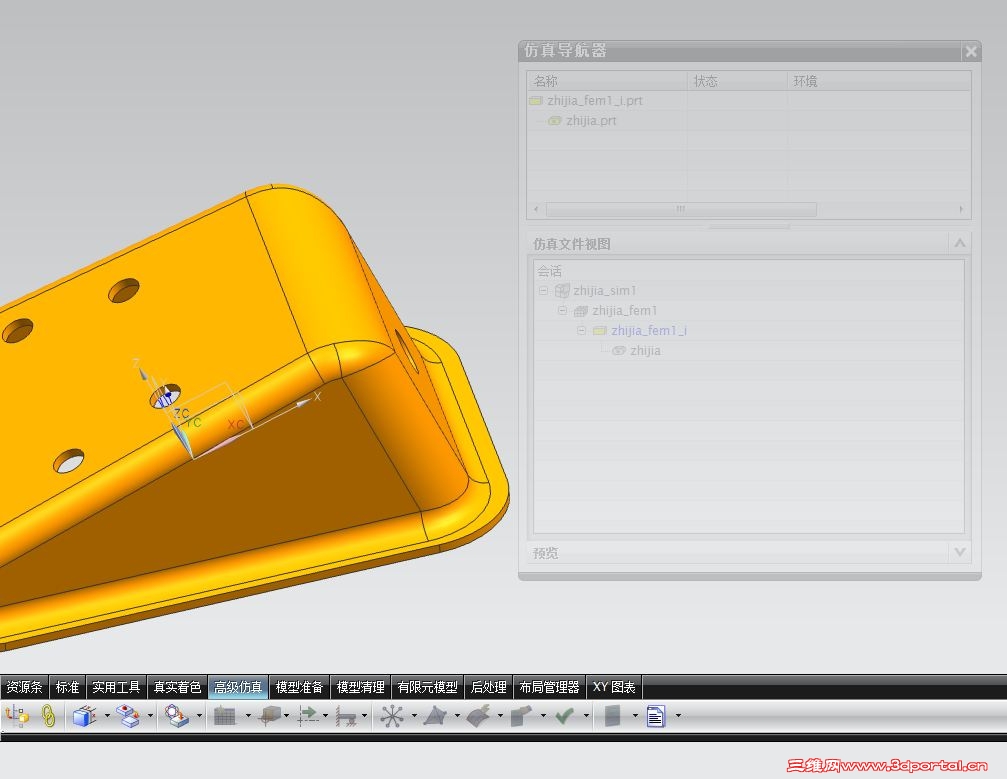
Task: Click the yellow chain link icon
Action: click(48, 715)
